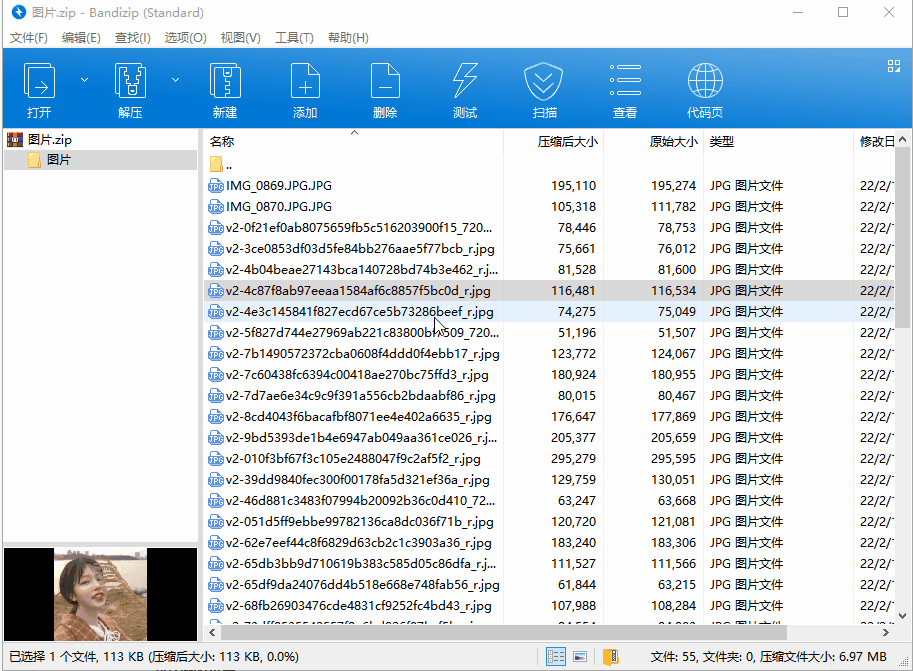The width and height of the screenshot is (913, 671).
Task: Preview the selected file via the 查看 icon
Action: click(x=624, y=88)
